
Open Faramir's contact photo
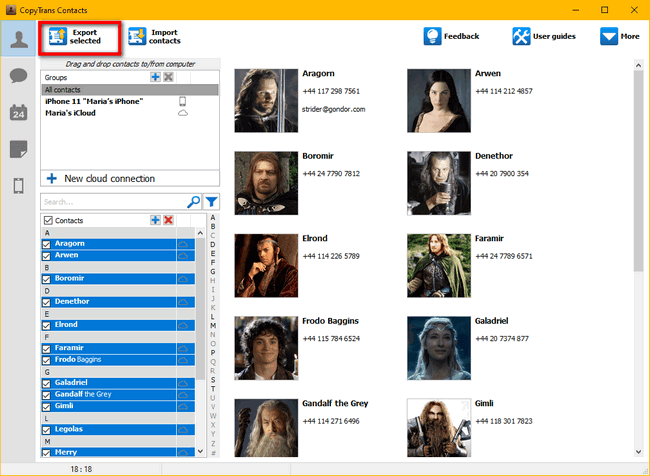[x=439, y=265]
